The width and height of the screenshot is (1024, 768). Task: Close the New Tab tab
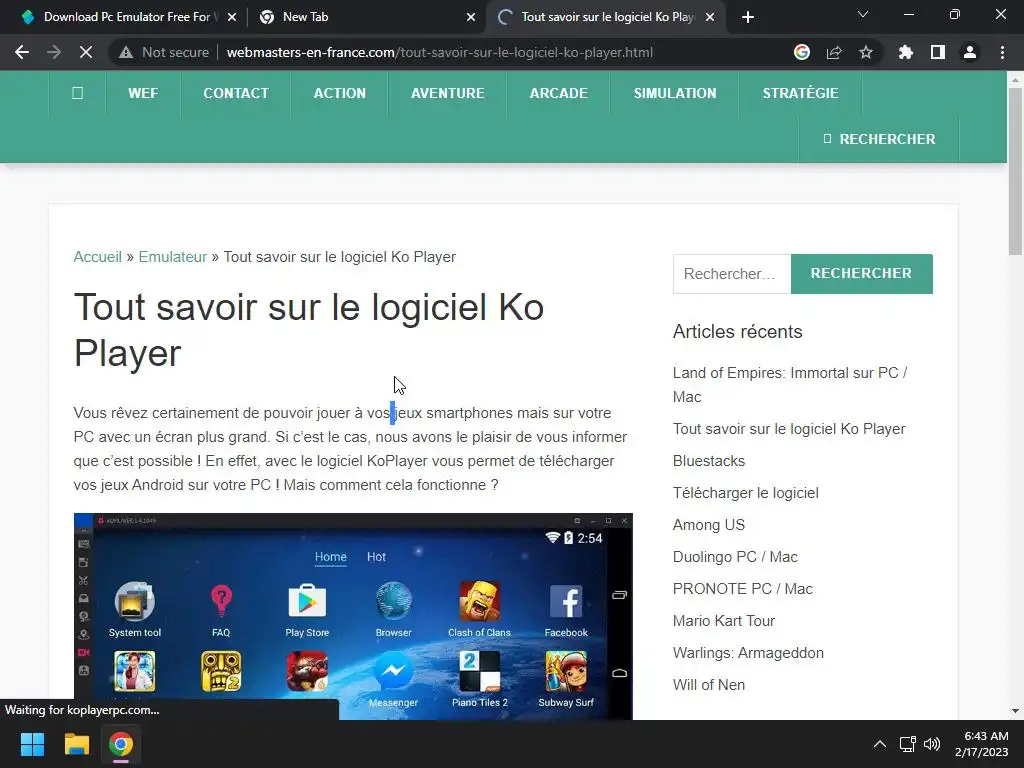tap(471, 17)
